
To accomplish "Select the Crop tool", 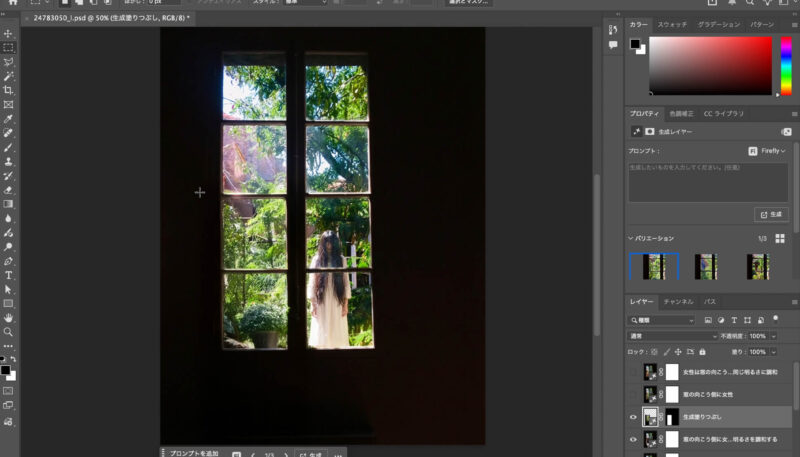I will [9, 90].
